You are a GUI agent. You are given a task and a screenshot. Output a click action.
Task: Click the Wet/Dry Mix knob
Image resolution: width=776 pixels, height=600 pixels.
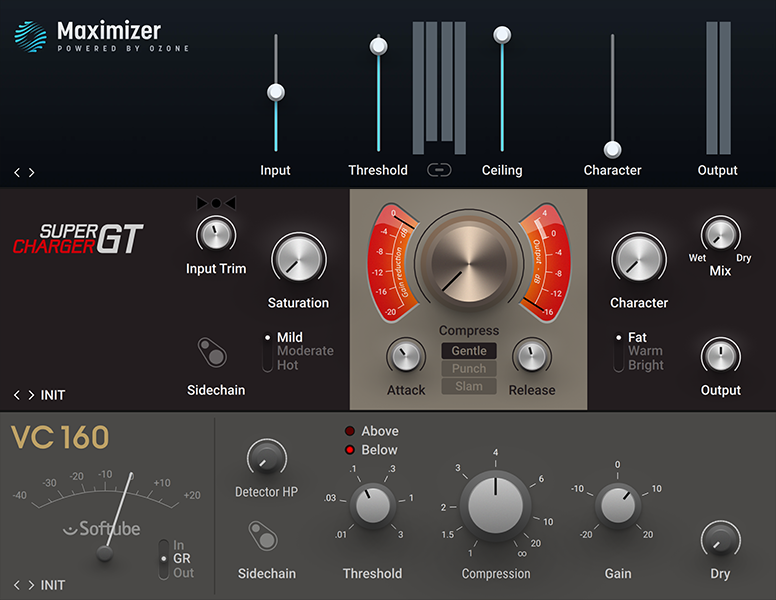721,234
